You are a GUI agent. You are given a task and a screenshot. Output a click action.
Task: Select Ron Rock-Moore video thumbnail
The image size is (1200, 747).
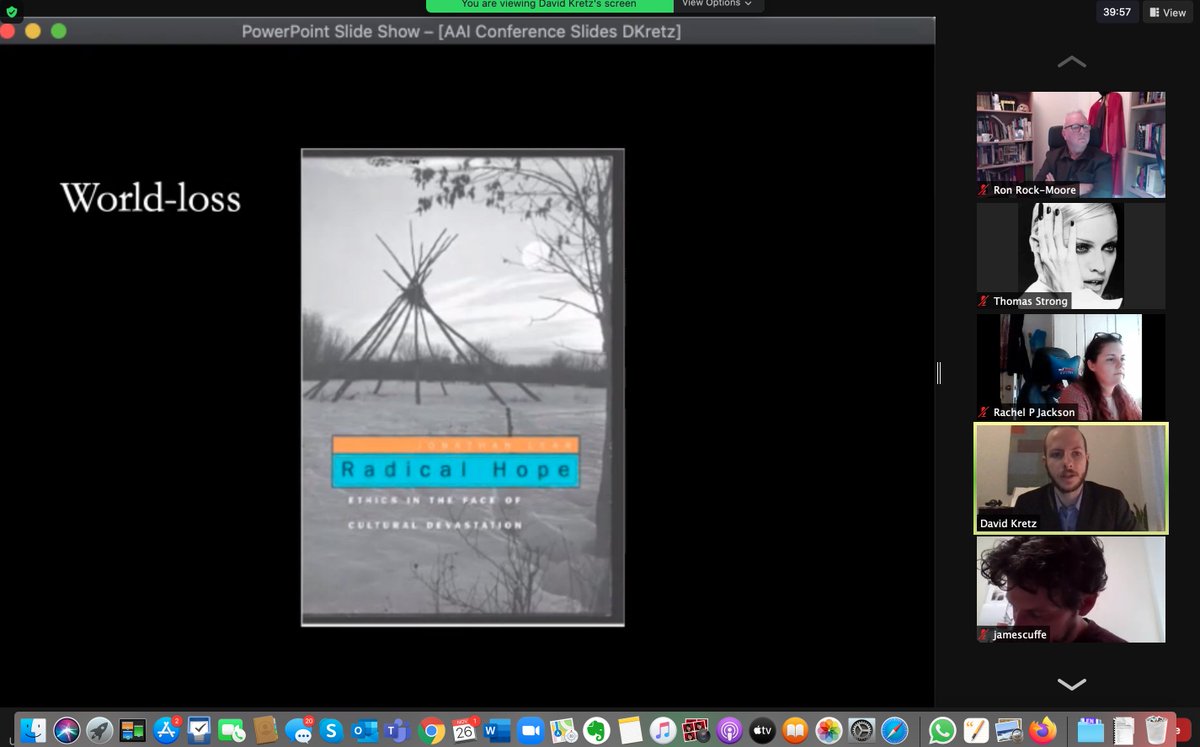(x=1071, y=145)
